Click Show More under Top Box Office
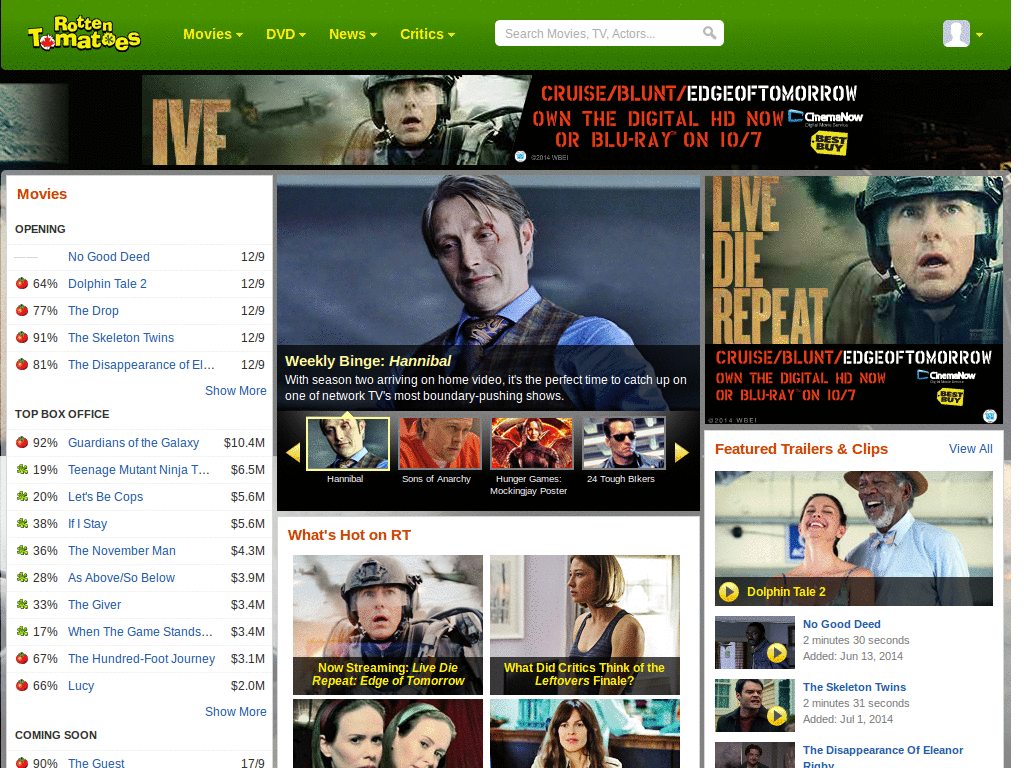The width and height of the screenshot is (1024, 768). [236, 712]
